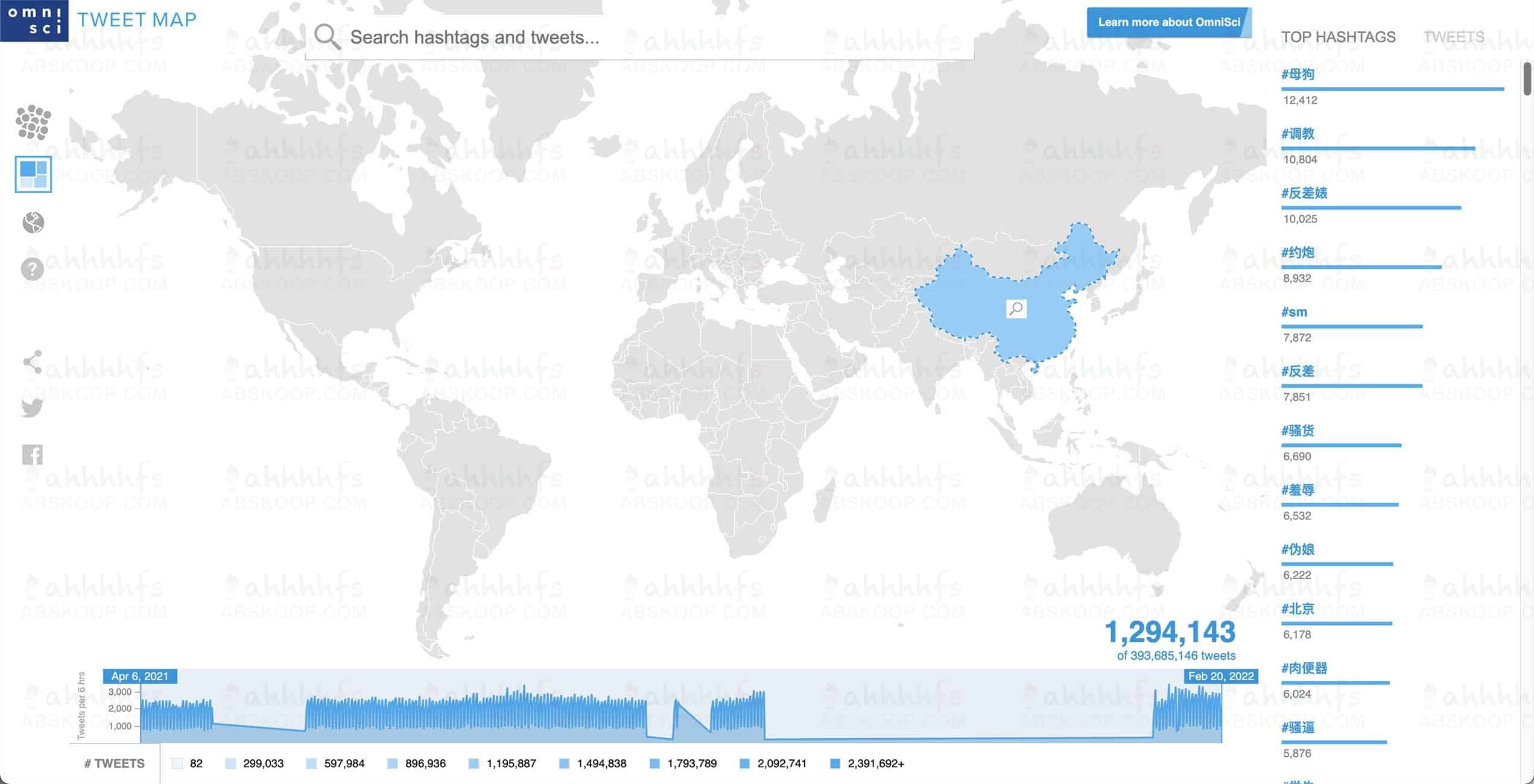Select the Apr 6, 2021 timeline marker
The image size is (1534, 784).
(139, 676)
